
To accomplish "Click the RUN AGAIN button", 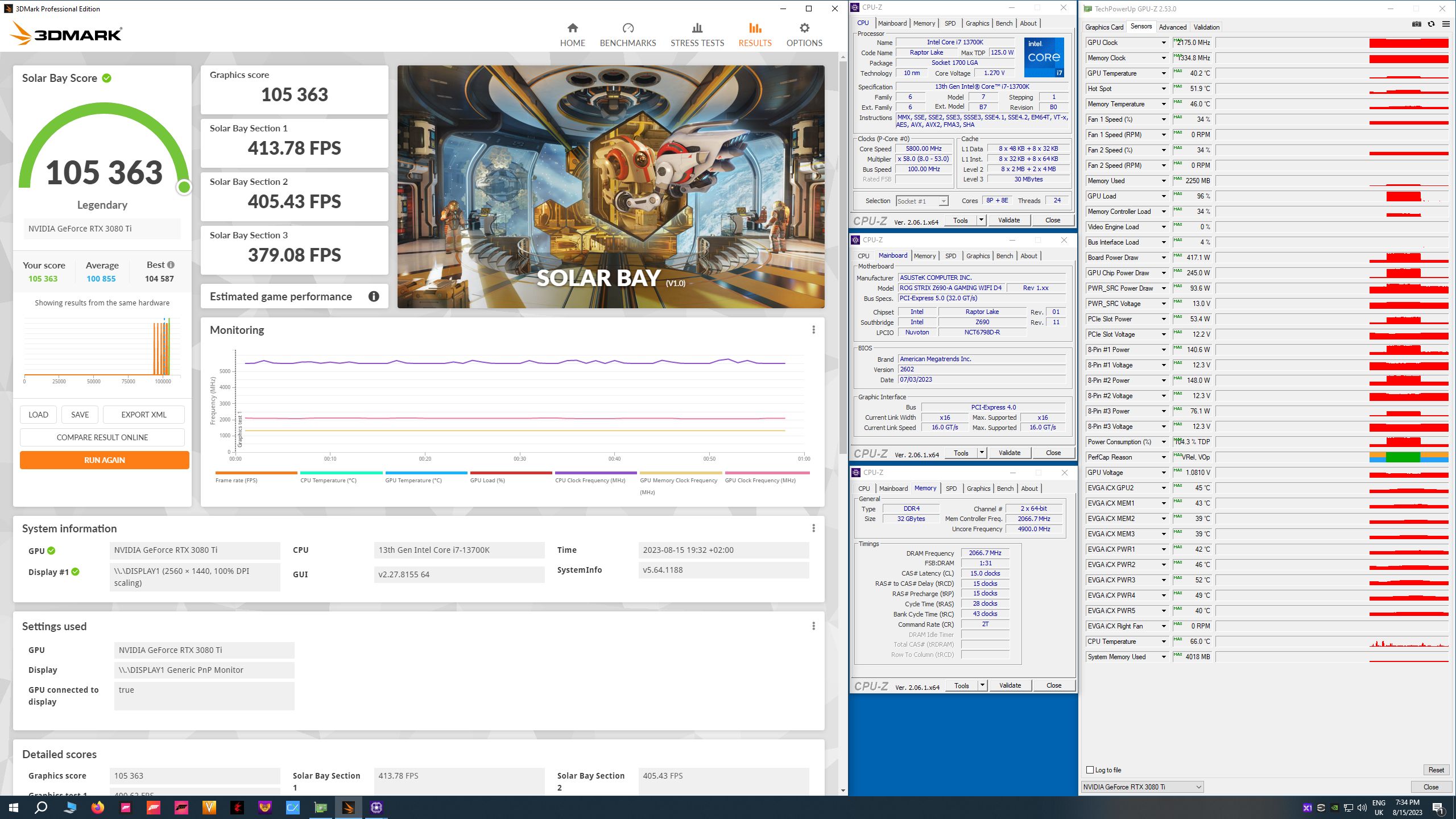I will [105, 460].
